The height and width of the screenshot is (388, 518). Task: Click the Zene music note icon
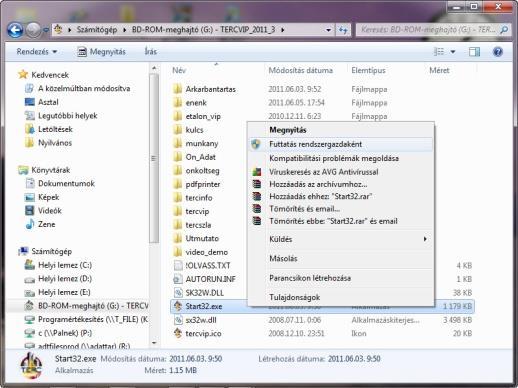[x=30, y=224]
